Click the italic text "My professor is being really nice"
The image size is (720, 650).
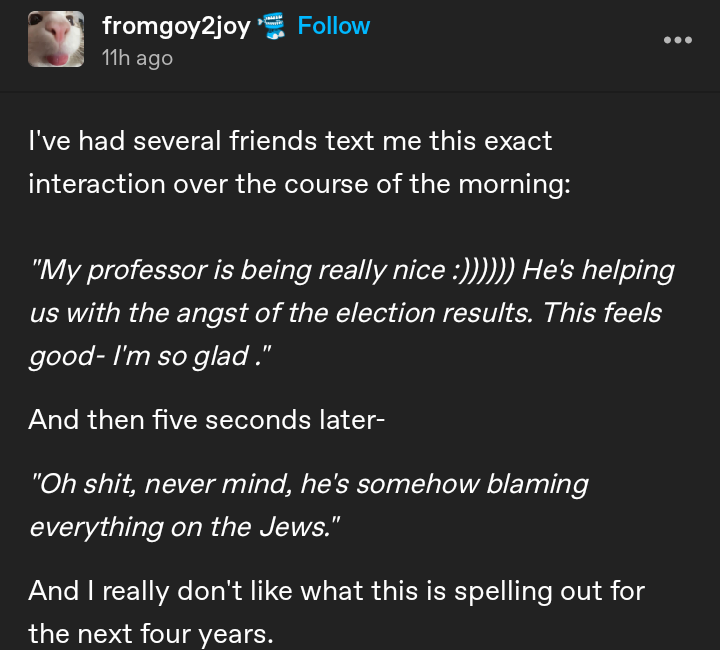tap(239, 270)
